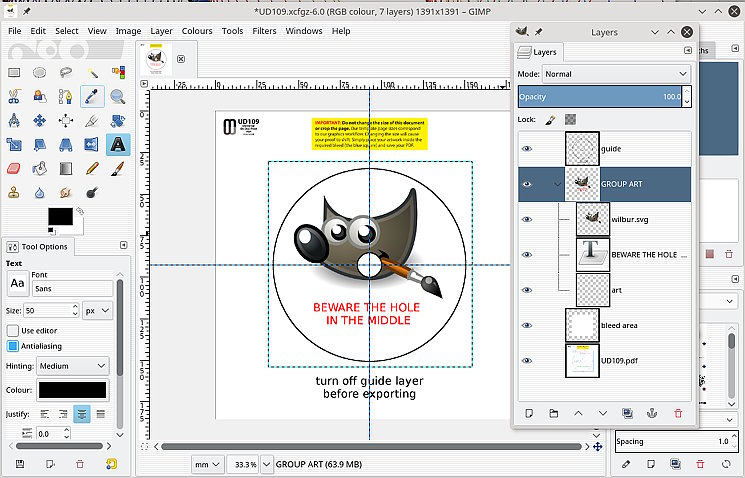Hide the UD109.pdf layer

point(526,361)
